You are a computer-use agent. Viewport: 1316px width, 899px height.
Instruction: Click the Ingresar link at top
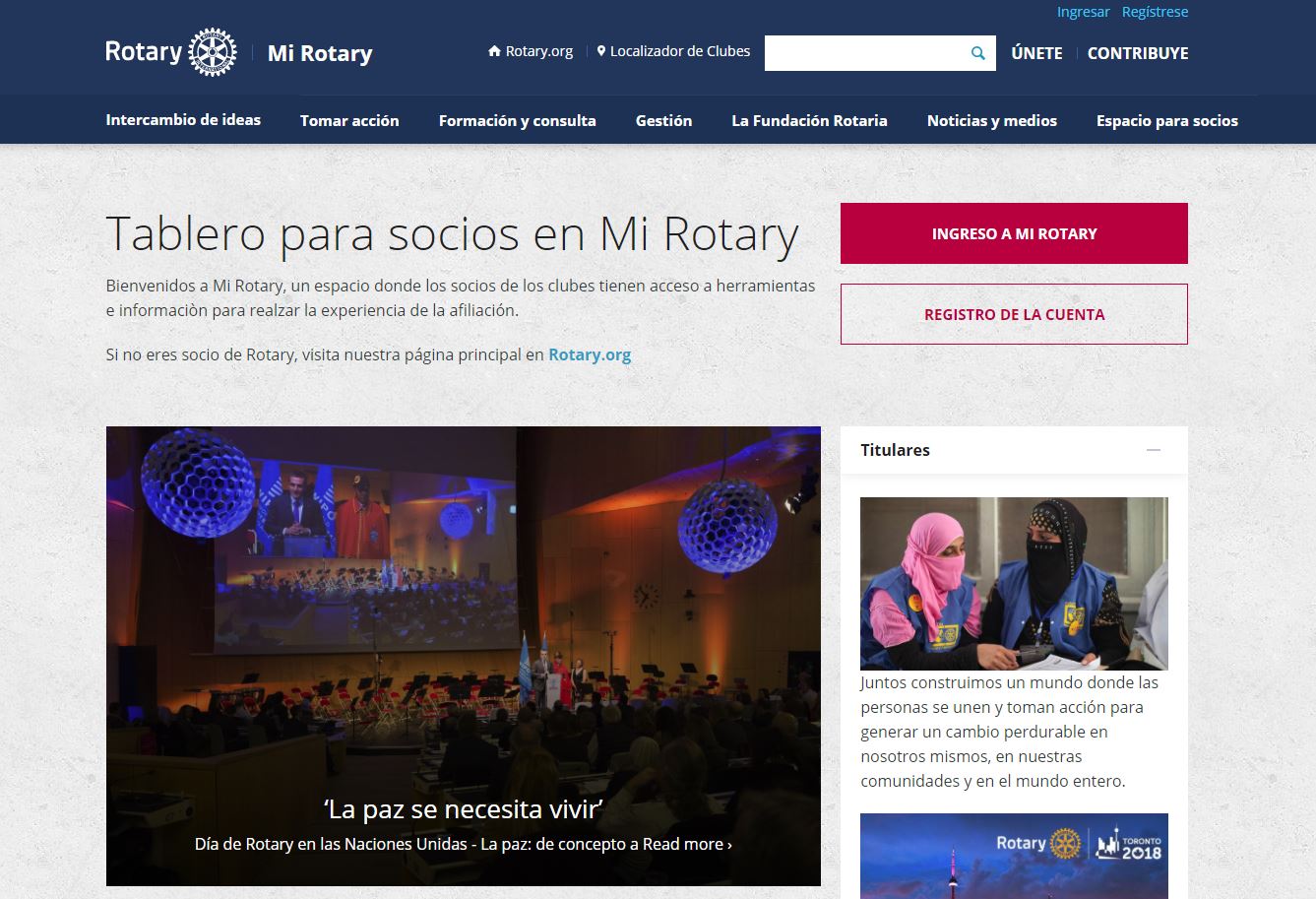[x=1083, y=12]
